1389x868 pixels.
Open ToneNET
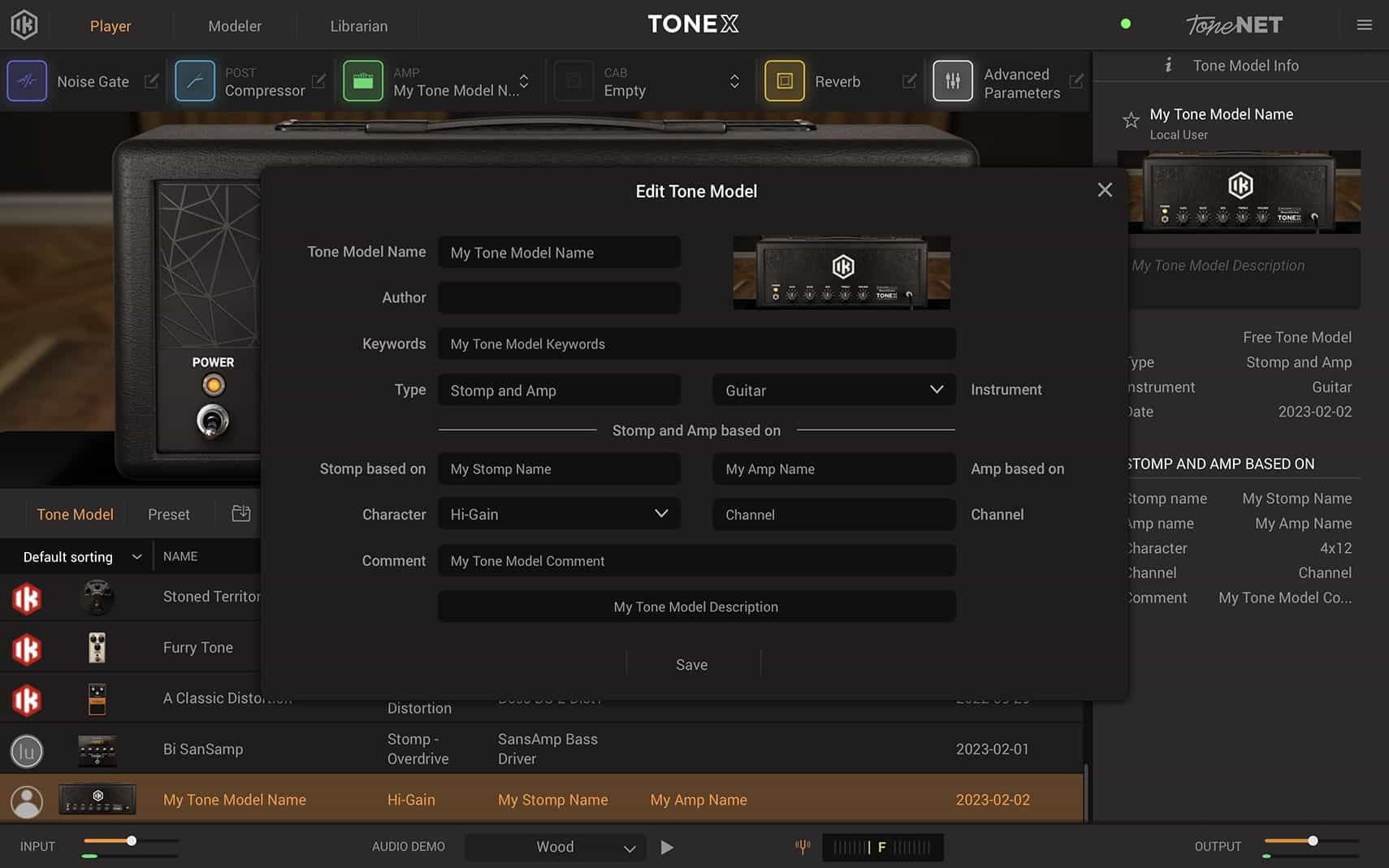(x=1234, y=25)
